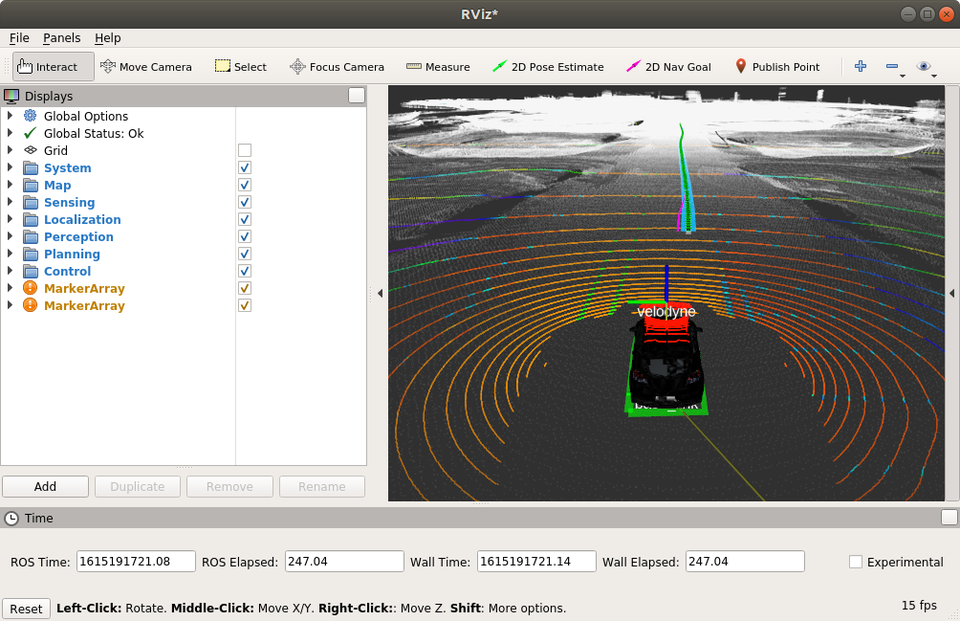The image size is (960, 621).
Task: Expand the Planning display group
Action: coord(10,254)
